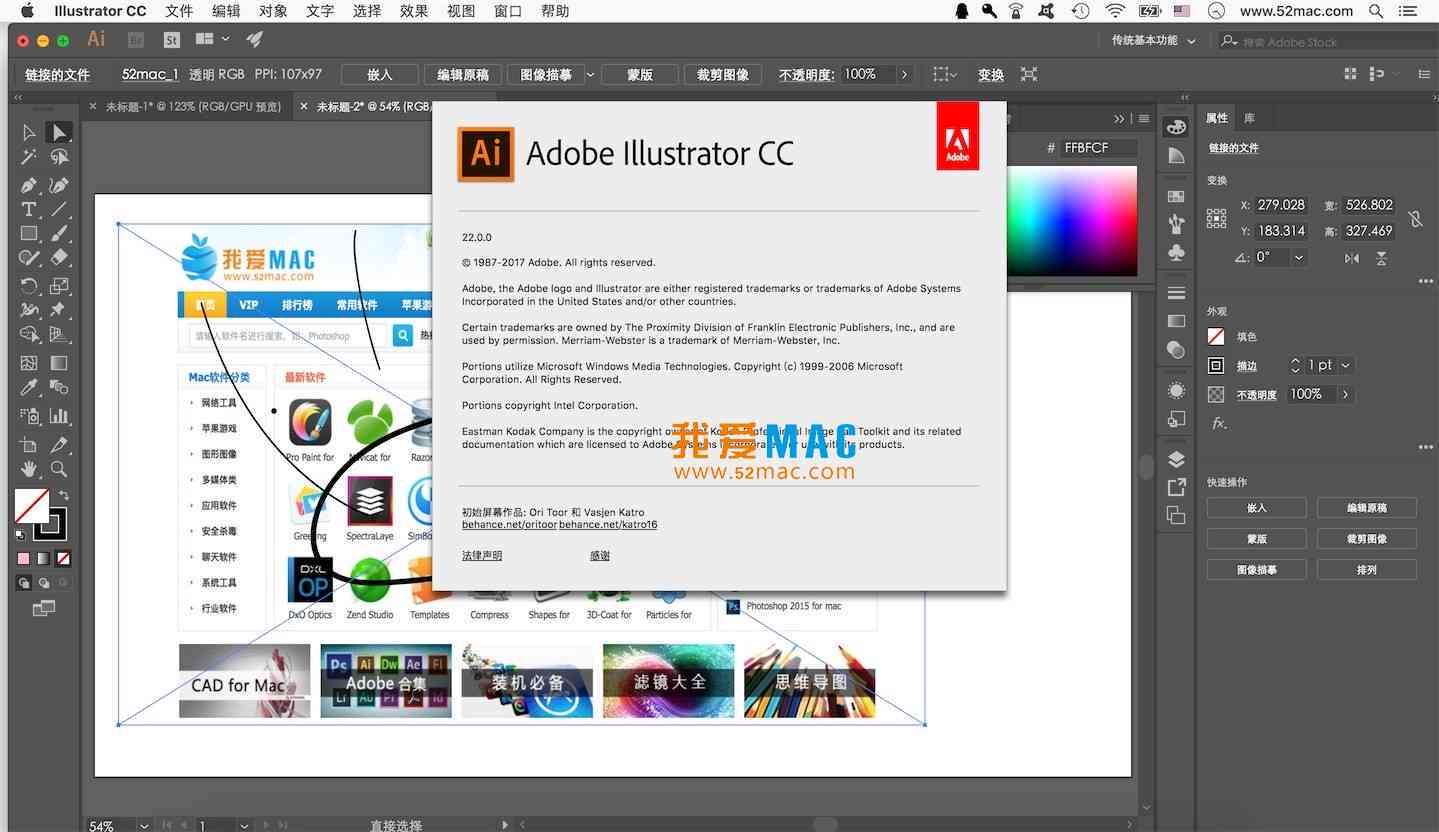Click the fill swatch in properties panel

(x=1216, y=337)
